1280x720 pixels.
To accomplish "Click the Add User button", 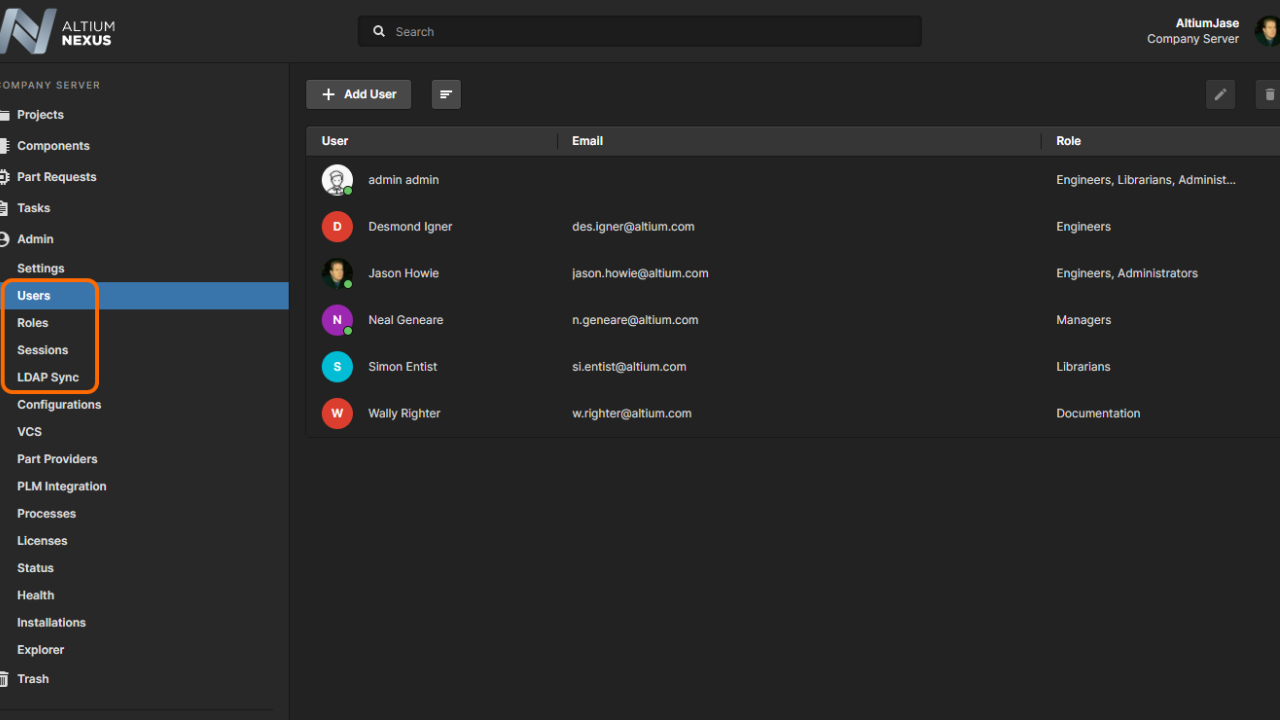I will pos(359,94).
